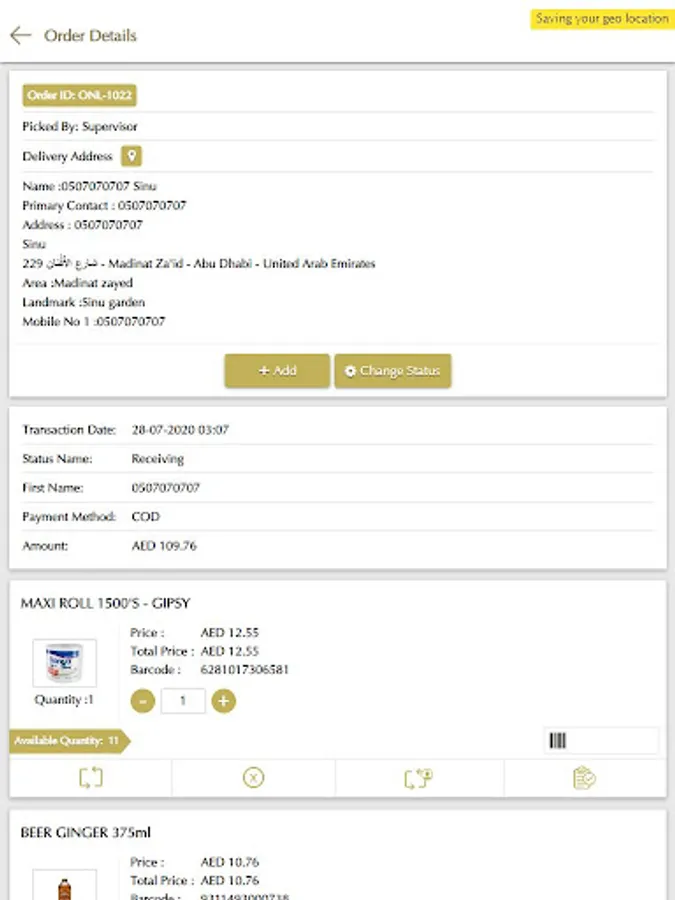Open delivery address map pin
Image resolution: width=675 pixels, height=900 pixels.
[131, 156]
